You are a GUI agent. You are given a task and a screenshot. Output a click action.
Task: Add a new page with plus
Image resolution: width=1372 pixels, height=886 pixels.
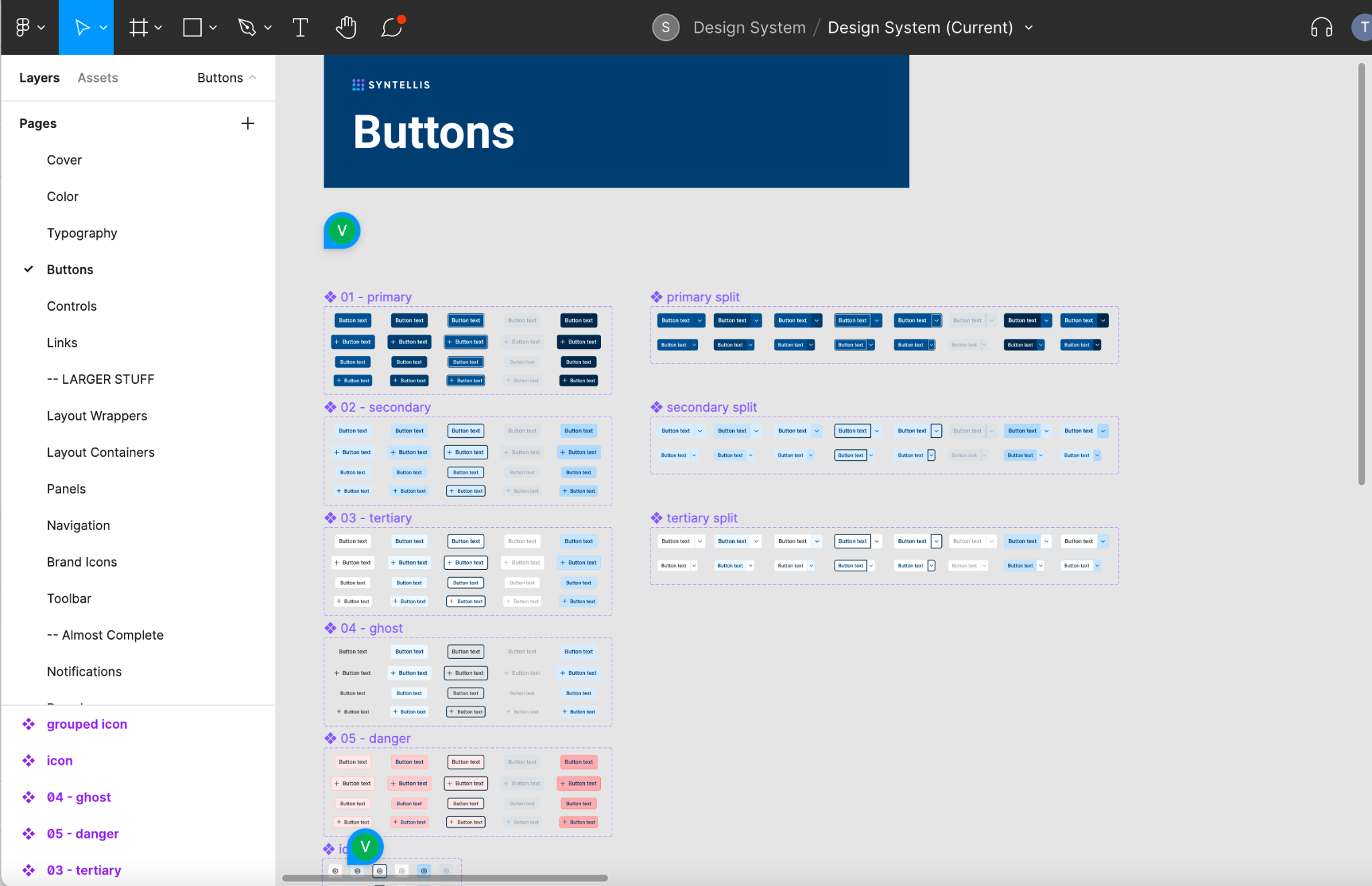click(x=248, y=123)
